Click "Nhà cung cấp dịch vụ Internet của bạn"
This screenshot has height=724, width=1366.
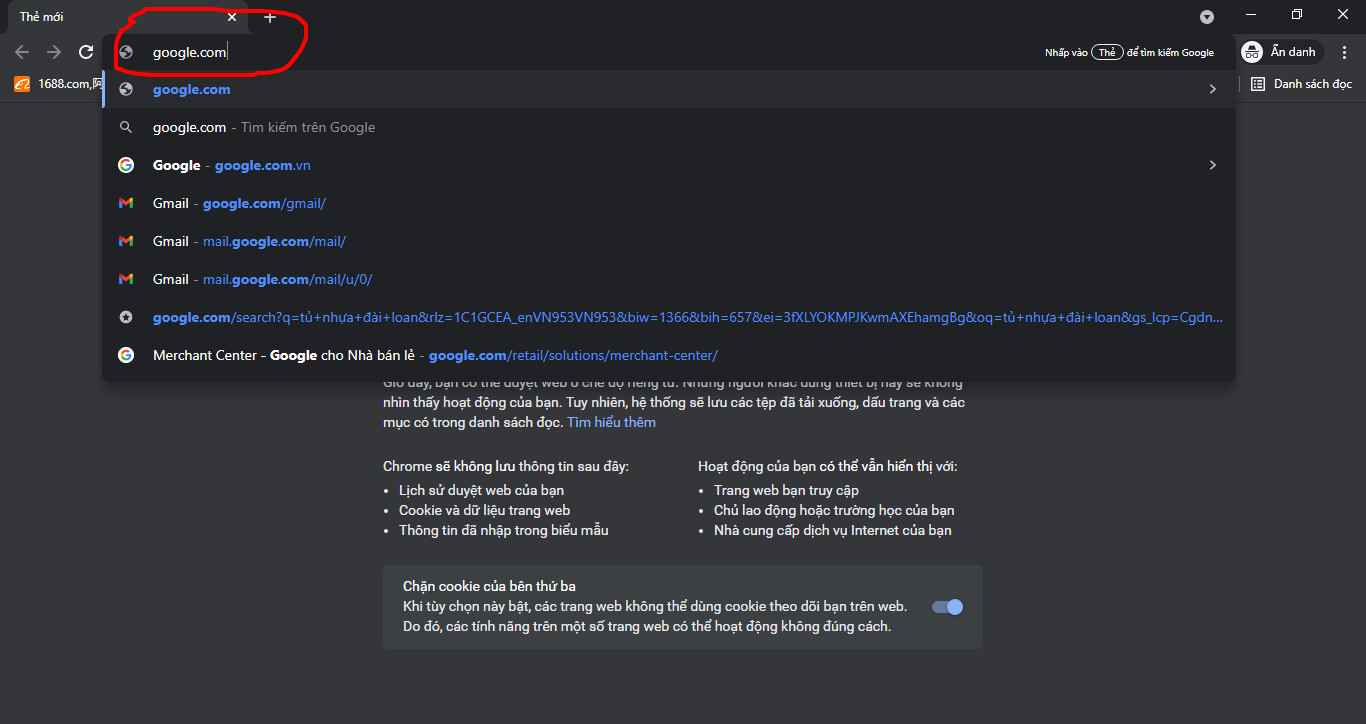coord(833,530)
